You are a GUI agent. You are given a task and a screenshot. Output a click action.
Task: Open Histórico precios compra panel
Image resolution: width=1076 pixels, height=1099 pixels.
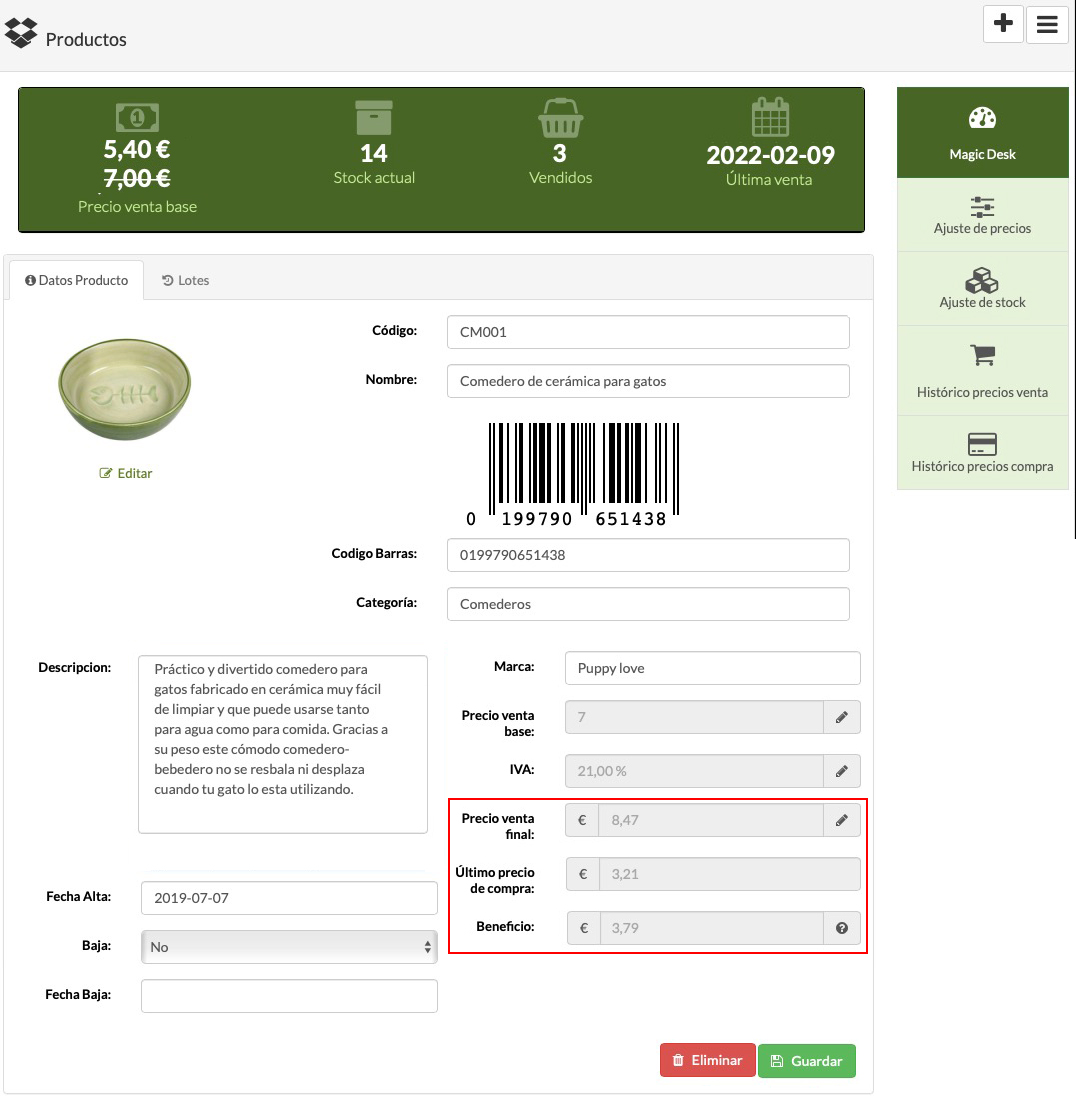point(983,452)
